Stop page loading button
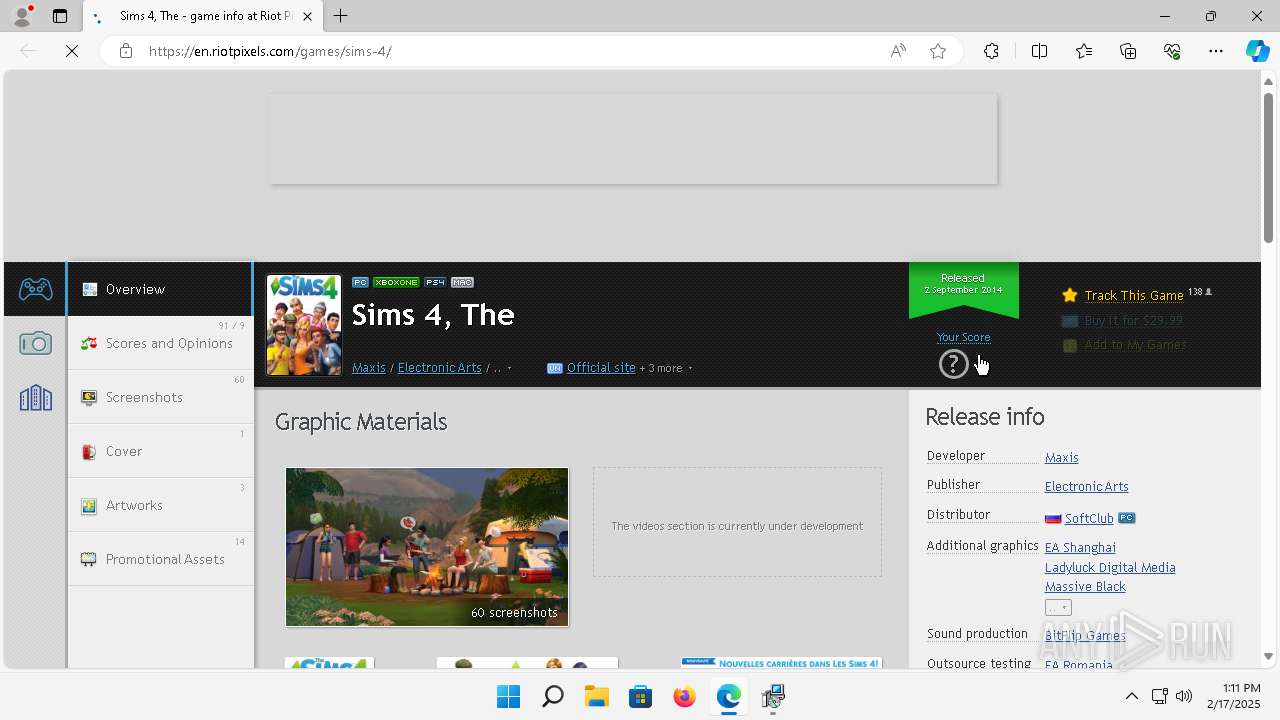The height and width of the screenshot is (720, 1280). [x=72, y=51]
